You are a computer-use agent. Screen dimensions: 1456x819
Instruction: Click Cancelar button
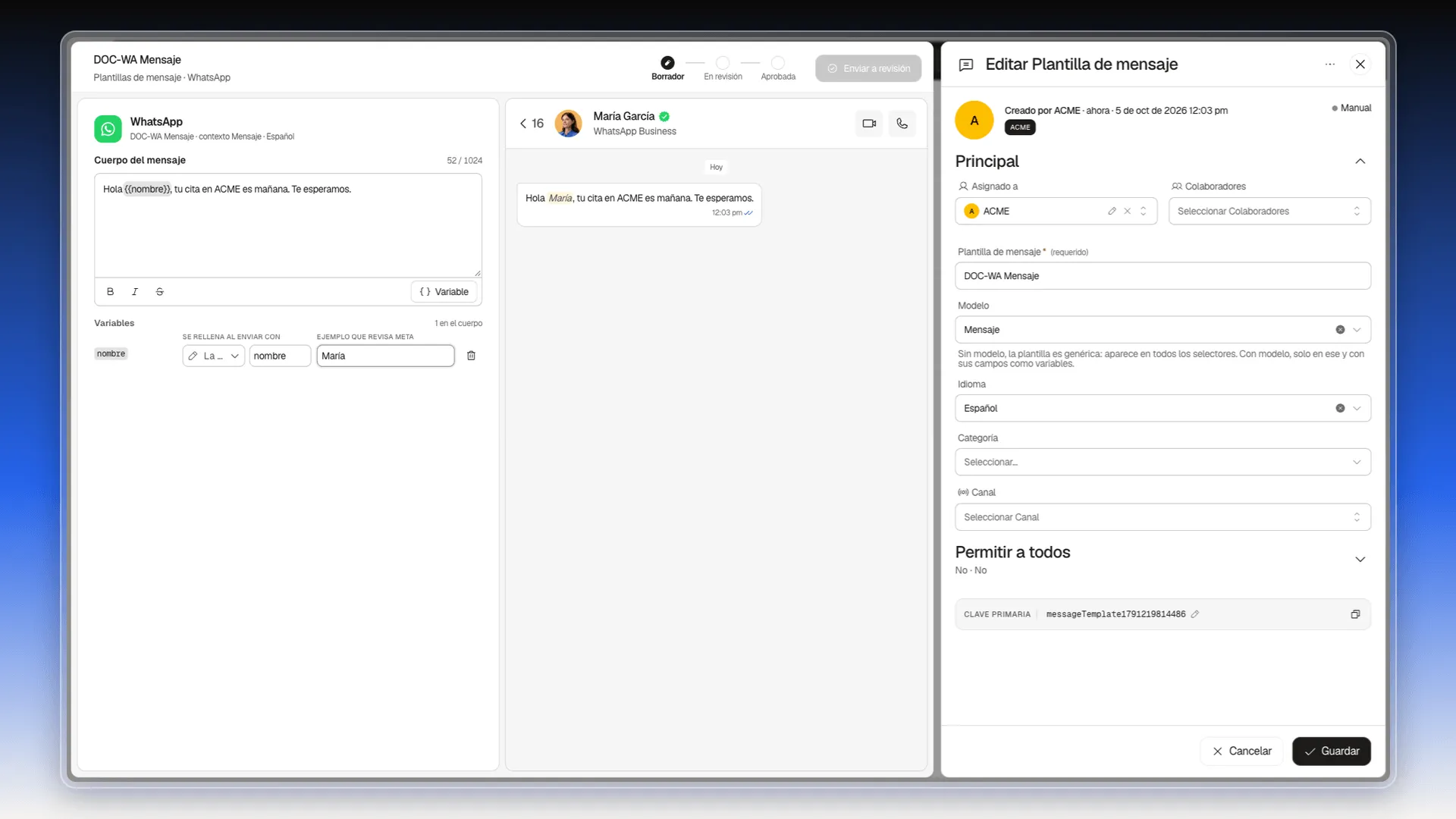pyautogui.click(x=1241, y=751)
